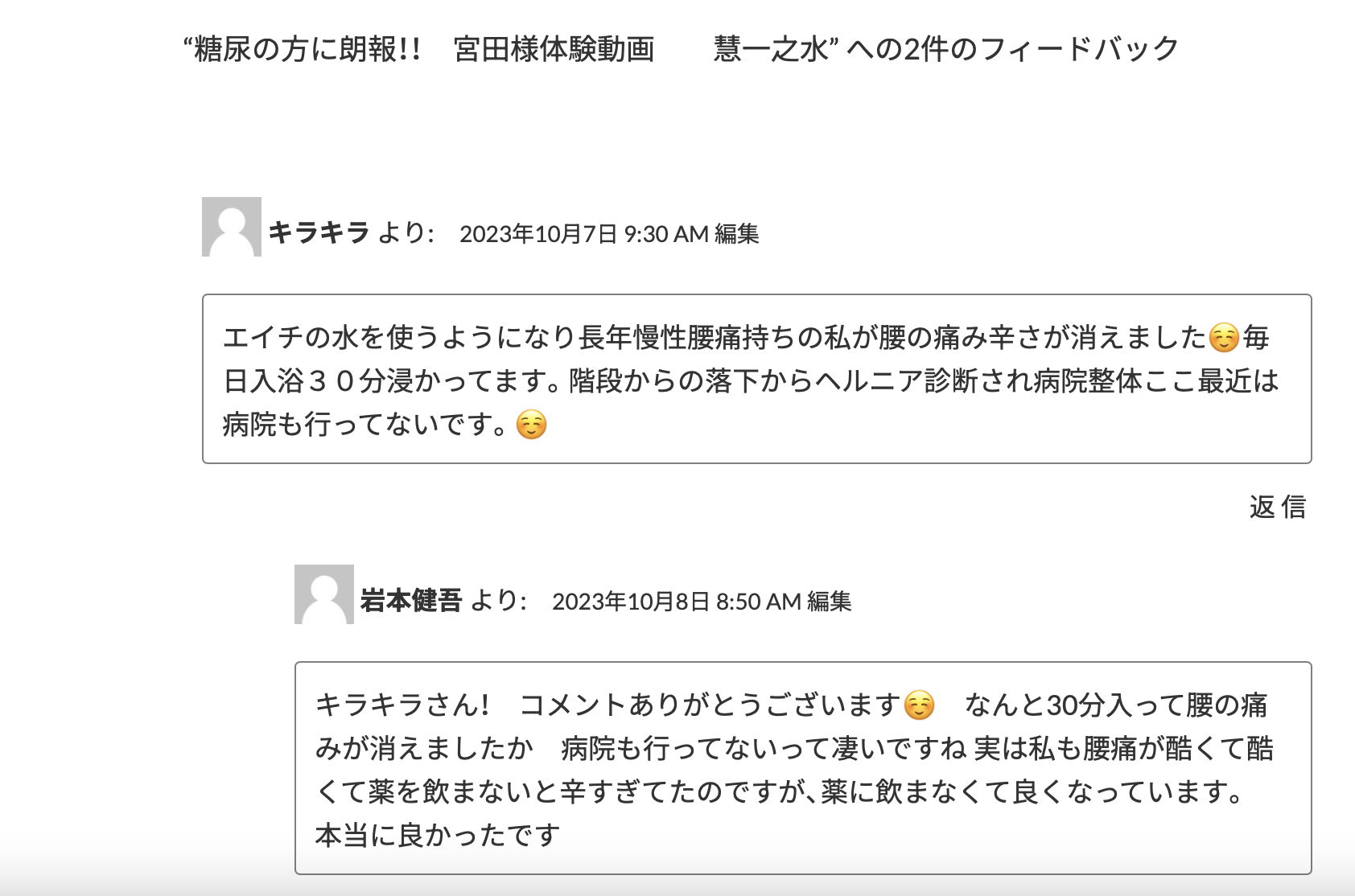Click 岩本健吾's gray avatar icon

pyautogui.click(x=324, y=594)
